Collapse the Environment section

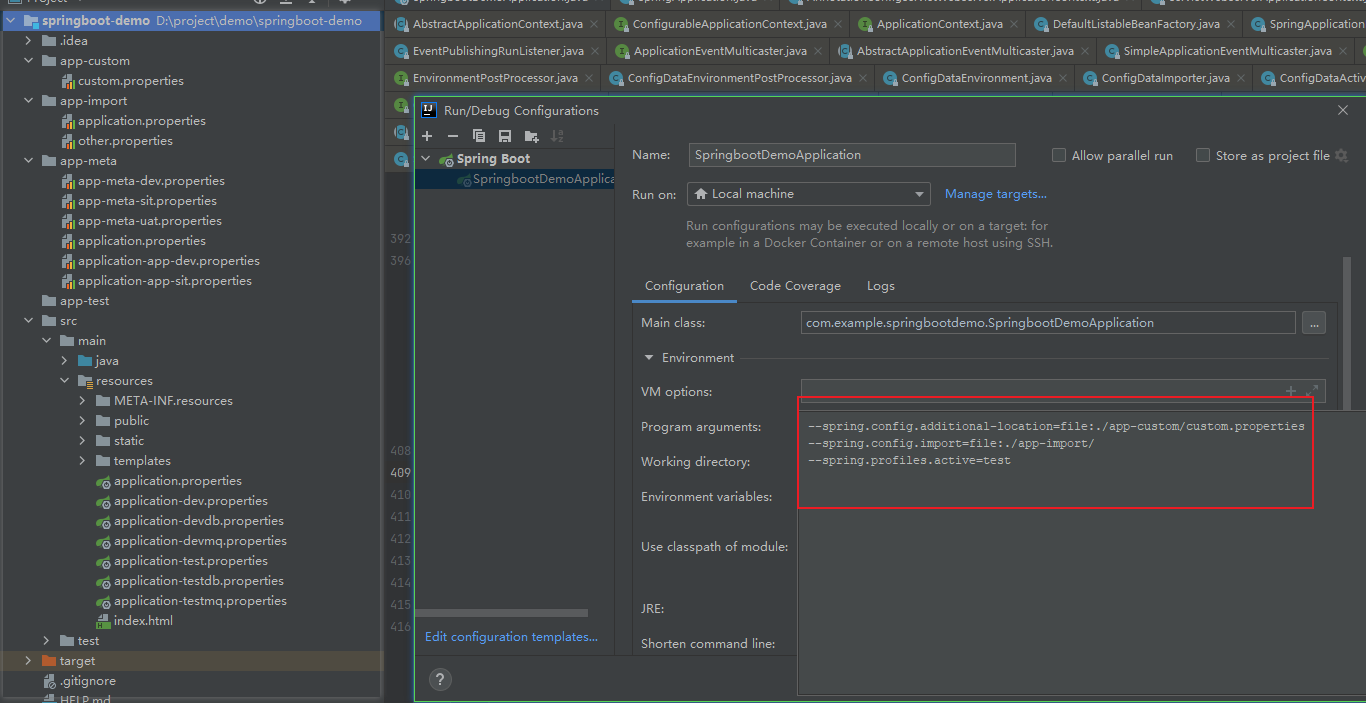point(649,358)
